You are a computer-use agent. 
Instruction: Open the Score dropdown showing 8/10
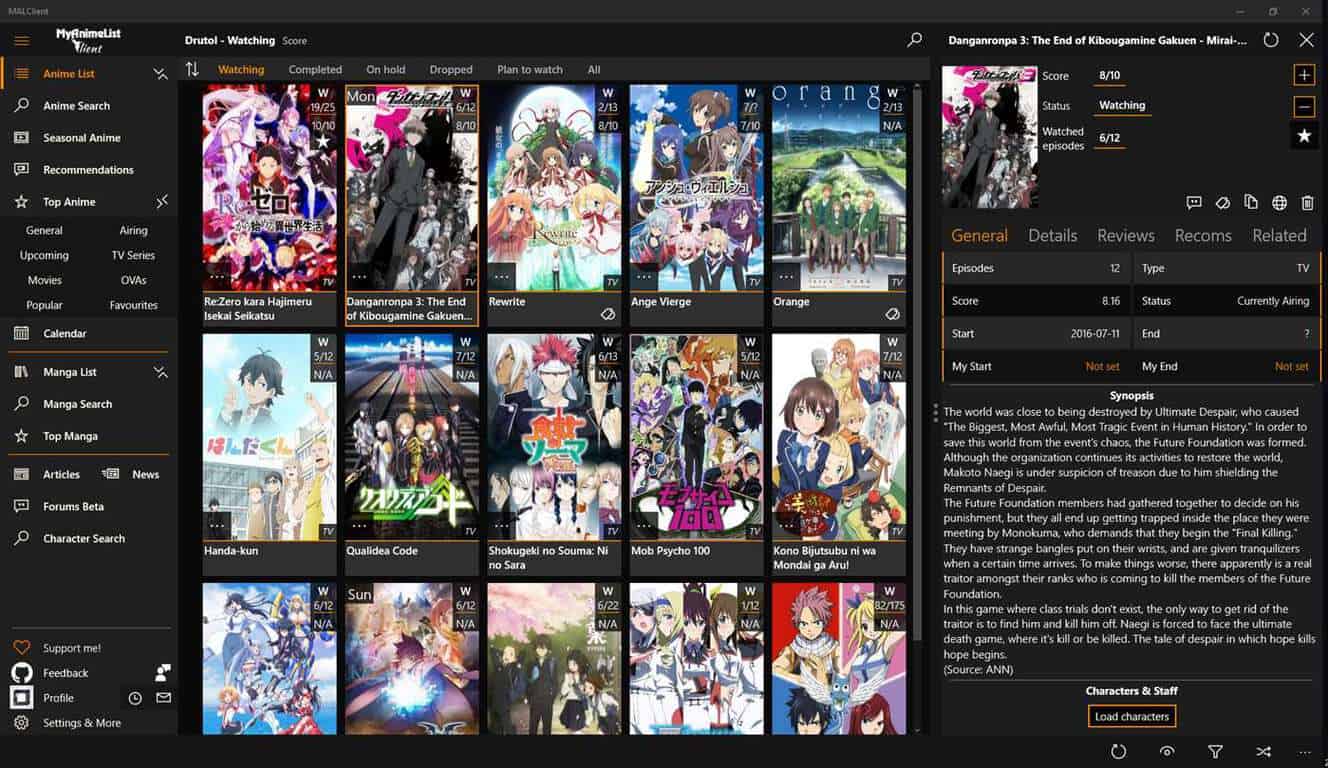coord(1109,76)
